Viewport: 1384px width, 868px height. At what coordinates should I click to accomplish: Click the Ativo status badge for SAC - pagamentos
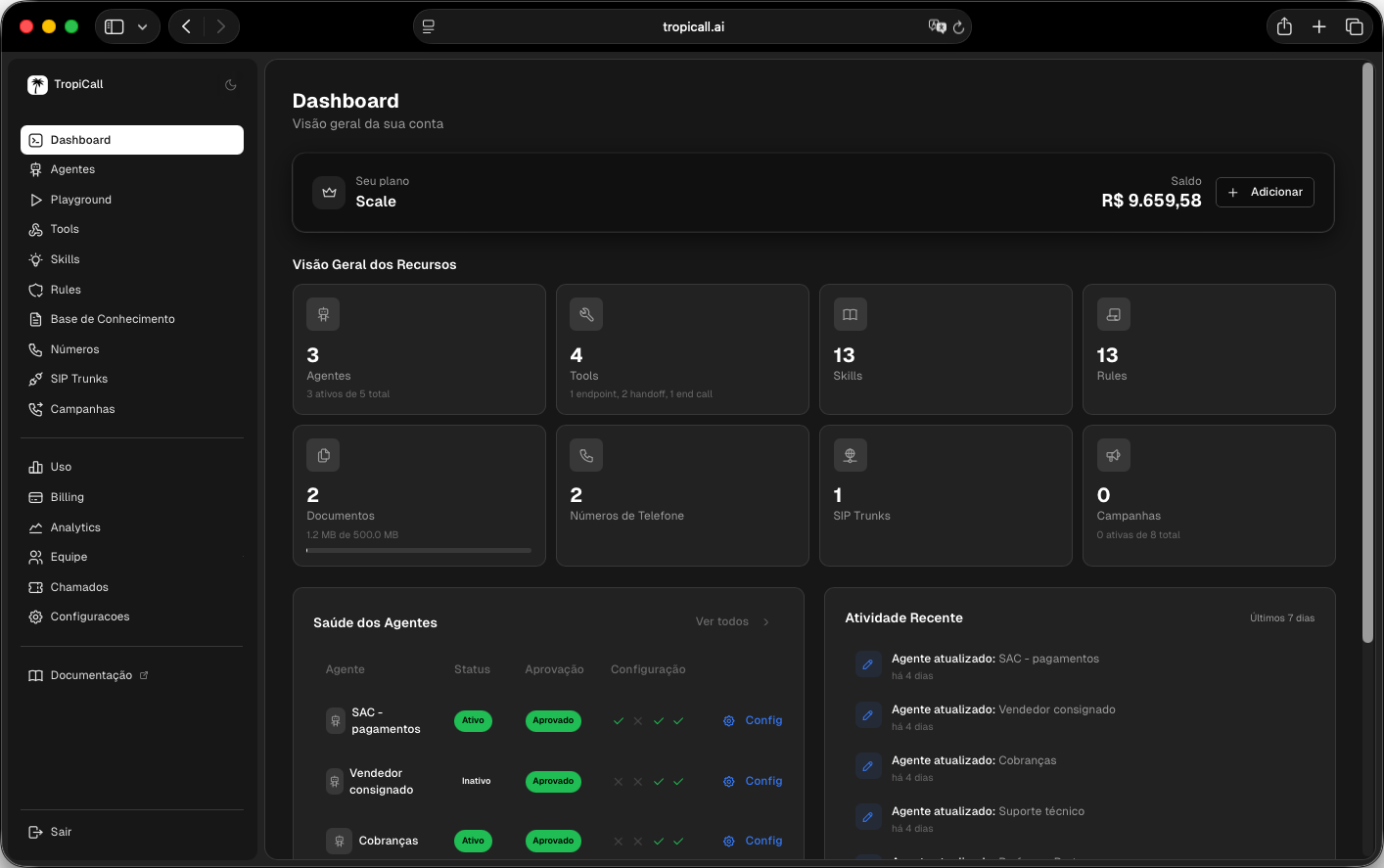[473, 720]
